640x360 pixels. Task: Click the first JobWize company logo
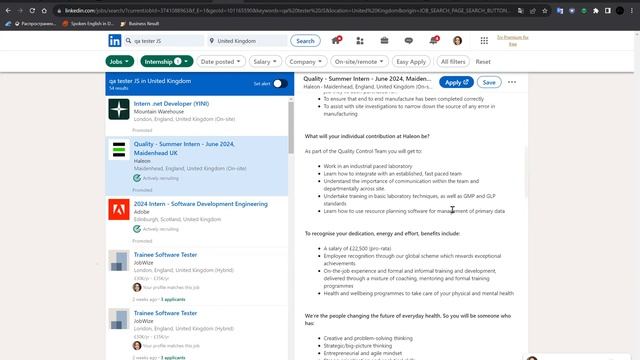(119, 260)
